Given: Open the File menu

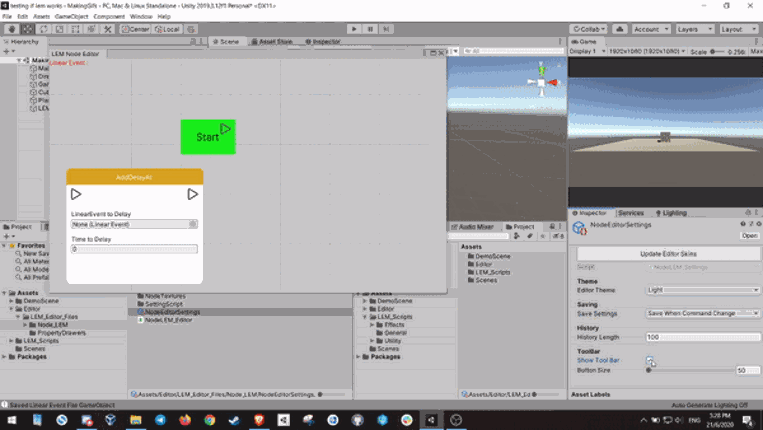Looking at the screenshot, I should (x=7, y=16).
